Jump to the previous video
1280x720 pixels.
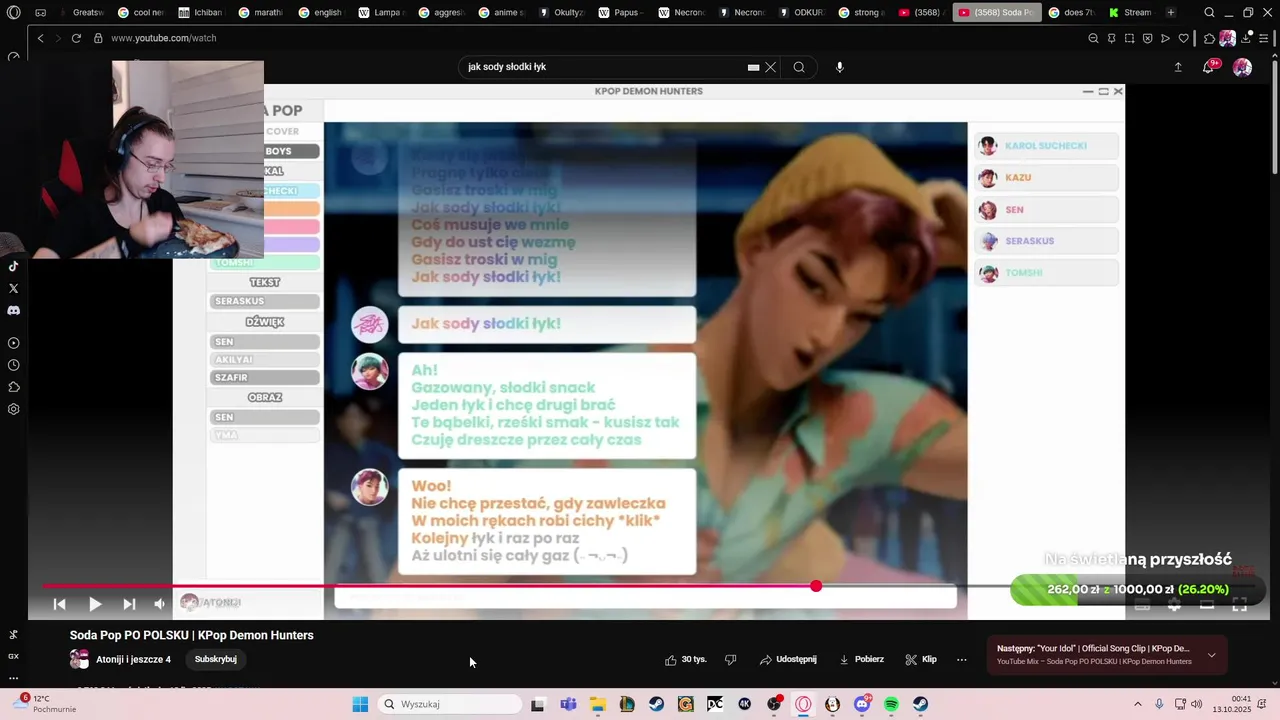pos(59,604)
